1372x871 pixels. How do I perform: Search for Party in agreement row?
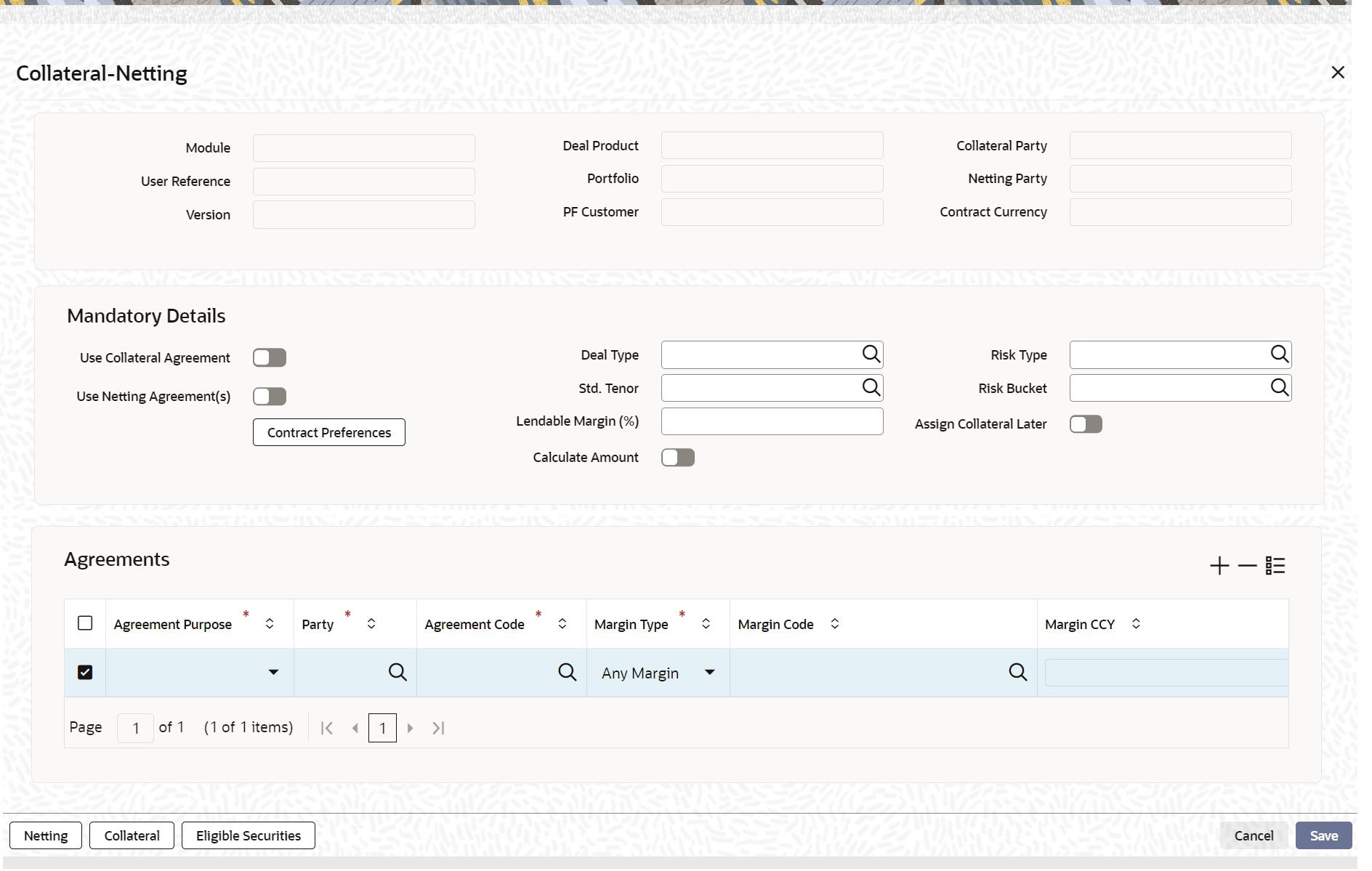[398, 673]
